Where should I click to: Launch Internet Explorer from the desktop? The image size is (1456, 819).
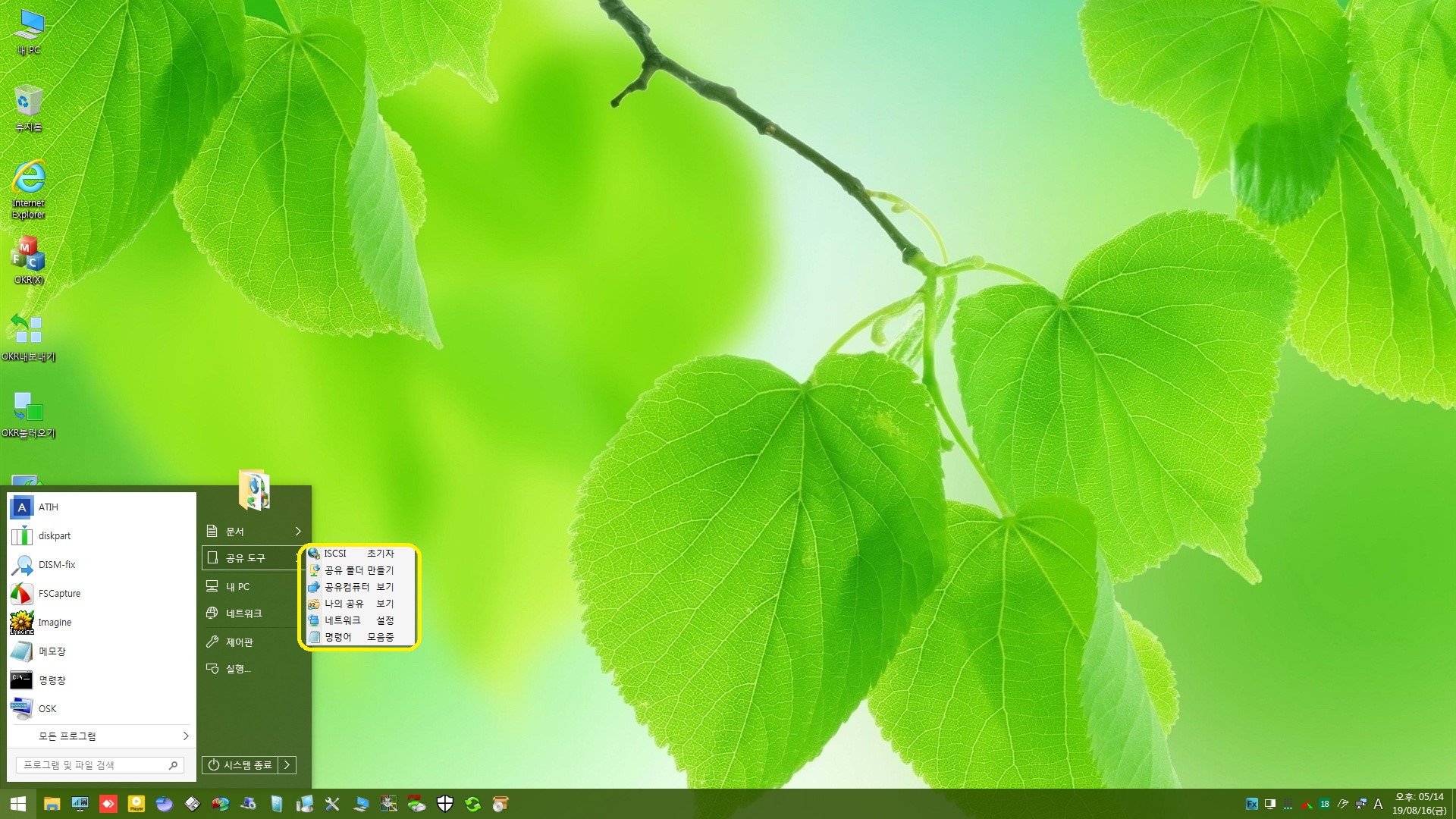pos(28,189)
